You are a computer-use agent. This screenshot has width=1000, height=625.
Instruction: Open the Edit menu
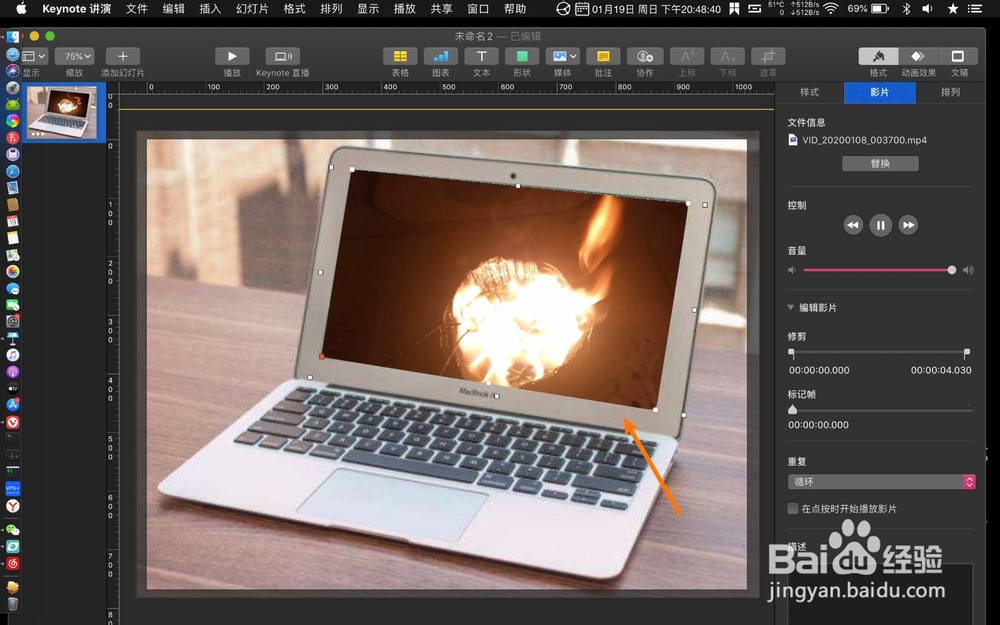173,9
